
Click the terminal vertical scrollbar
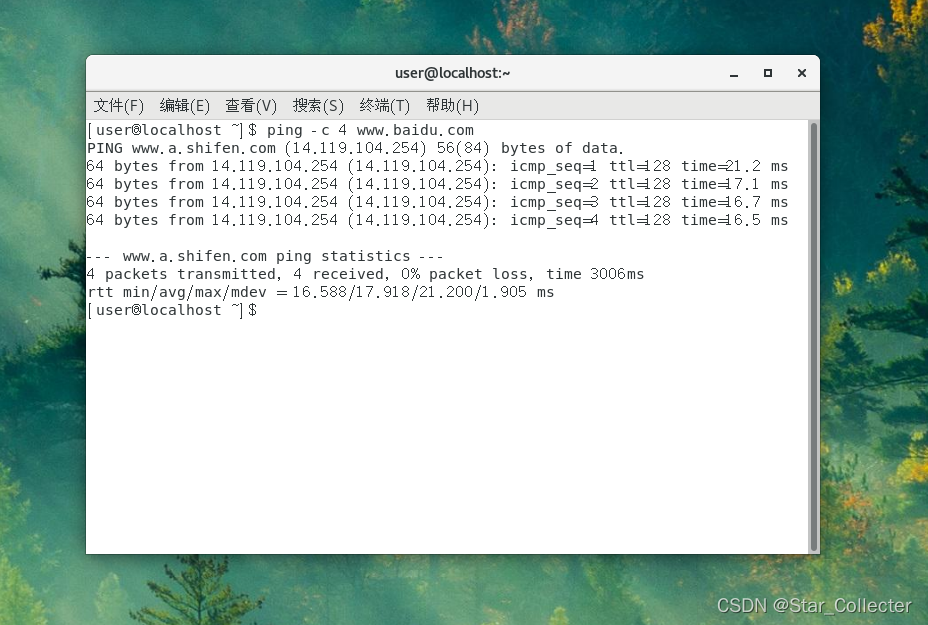point(814,336)
